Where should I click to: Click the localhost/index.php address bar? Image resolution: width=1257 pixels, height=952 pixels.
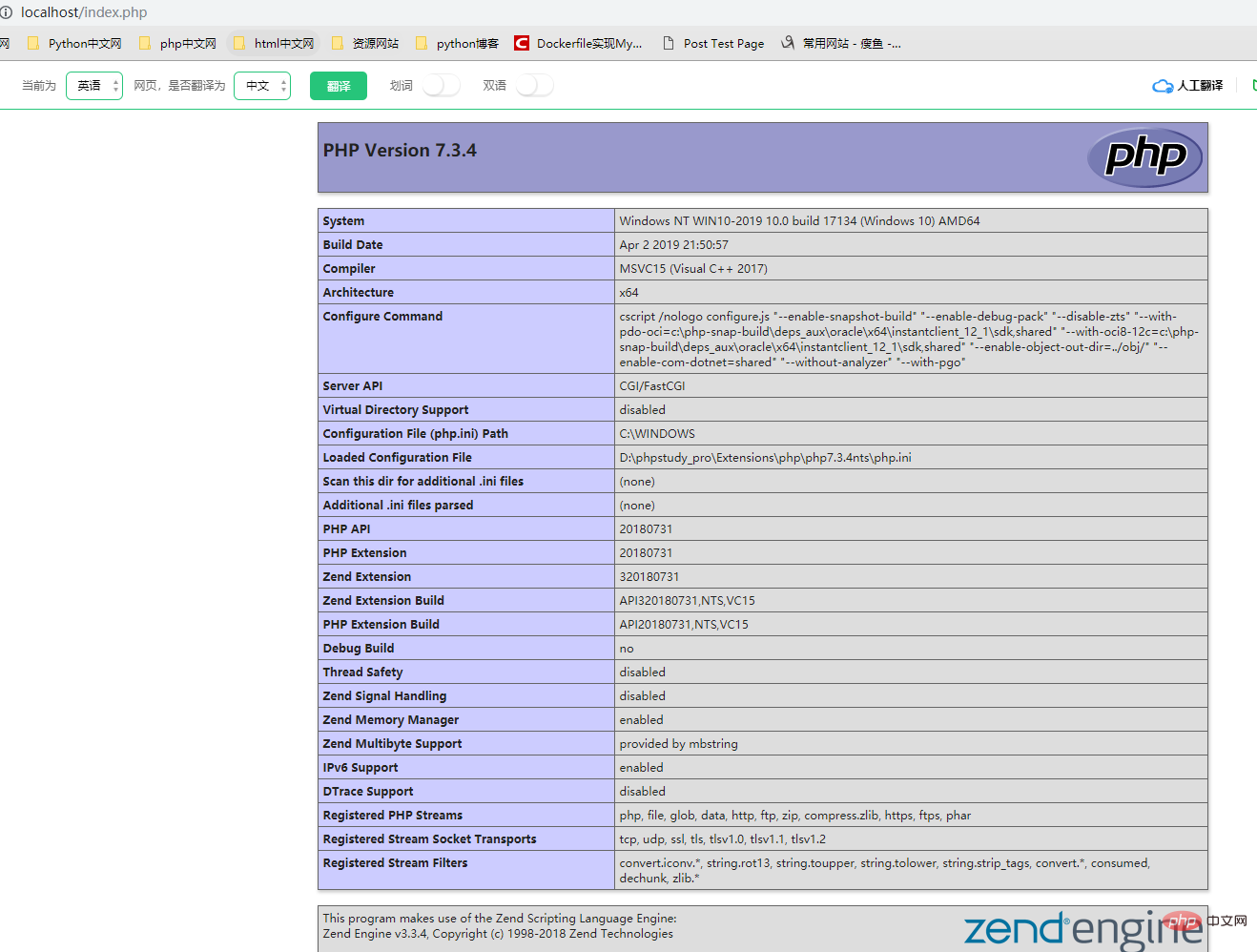coord(84,12)
